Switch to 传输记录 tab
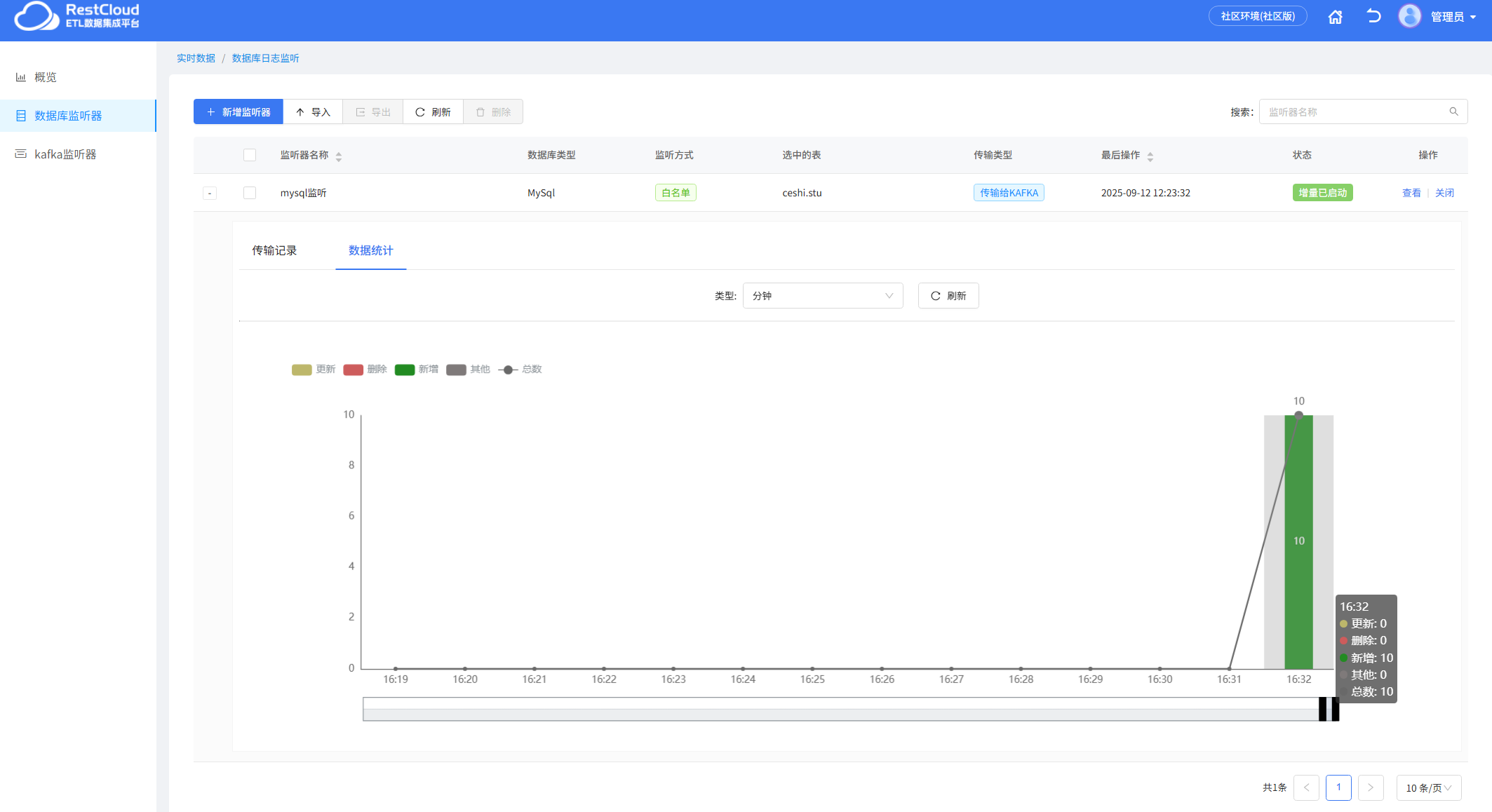Screen dimensions: 1492x812 (274, 250)
